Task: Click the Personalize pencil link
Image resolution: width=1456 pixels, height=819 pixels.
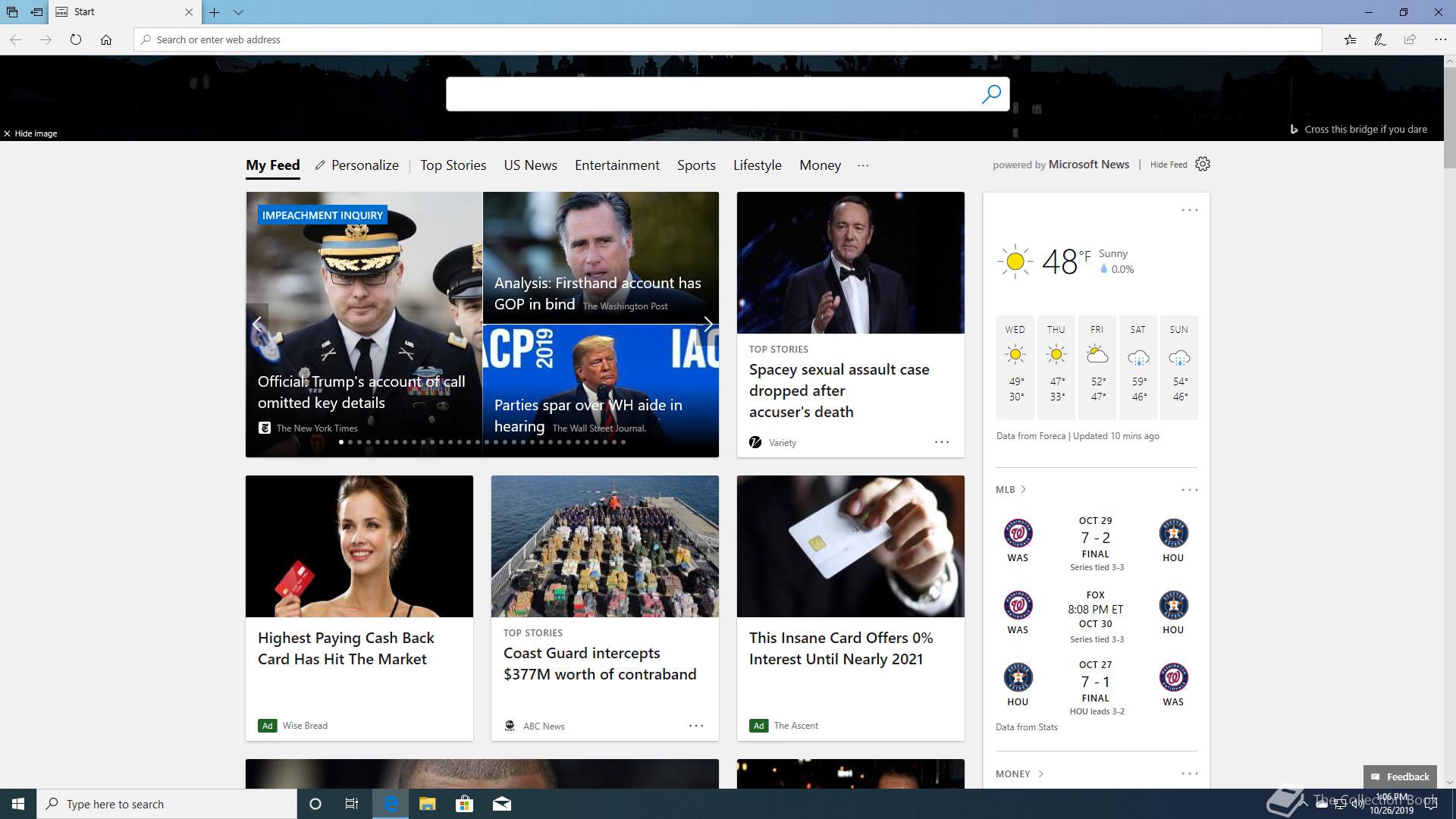Action: point(356,165)
